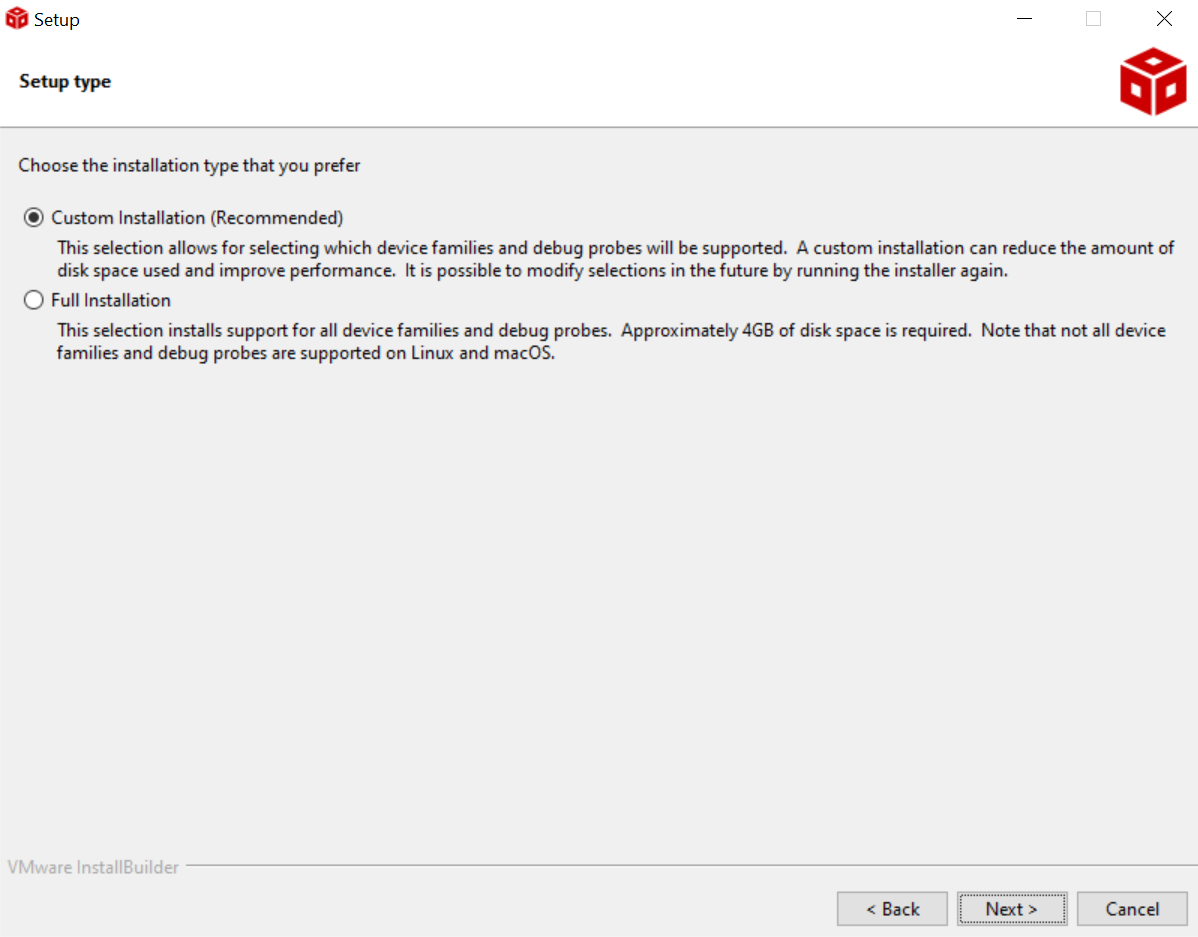Click the red cube icon in the title bar
Image resolution: width=1198 pixels, height=937 pixels.
(x=16, y=18)
